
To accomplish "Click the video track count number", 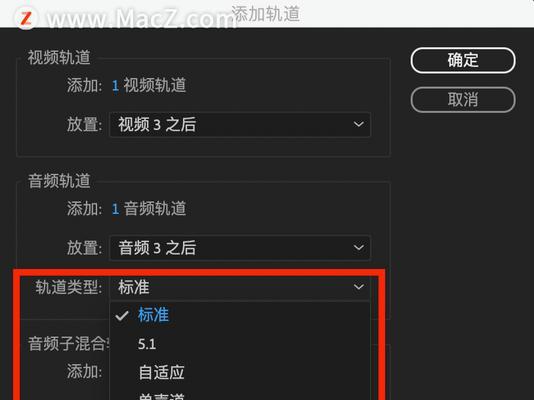I will [x=115, y=85].
